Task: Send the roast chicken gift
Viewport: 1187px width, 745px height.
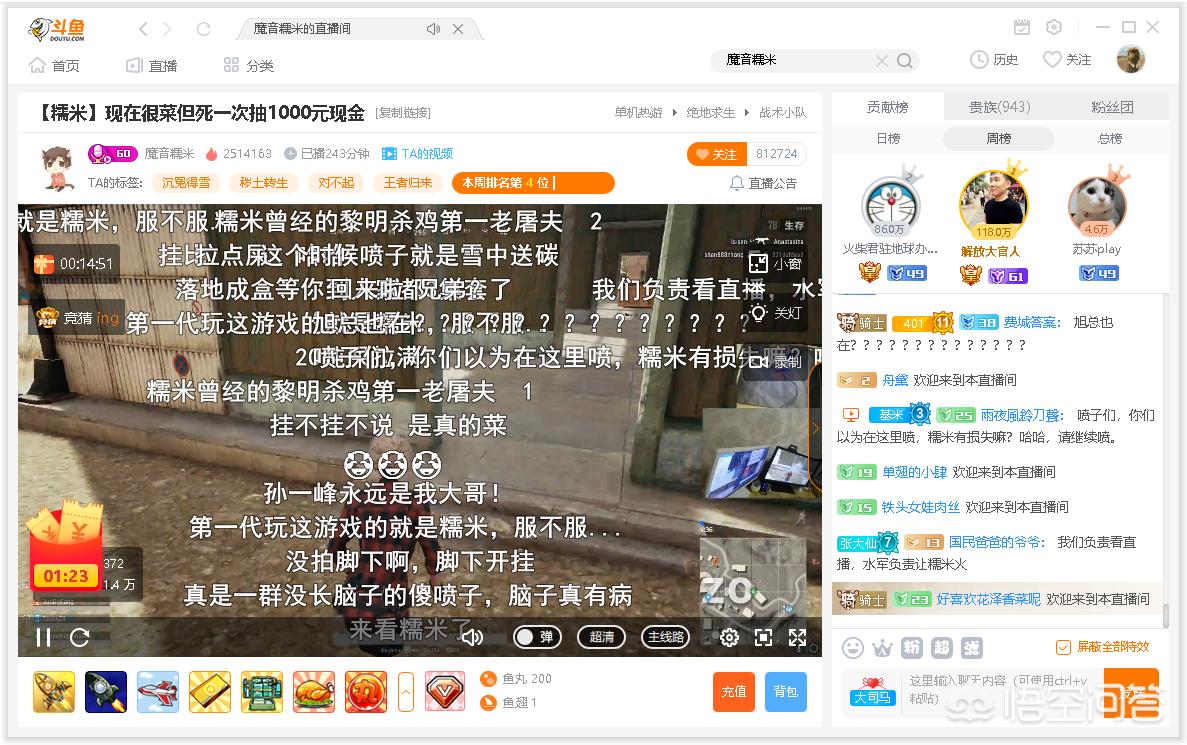Action: click(x=314, y=691)
